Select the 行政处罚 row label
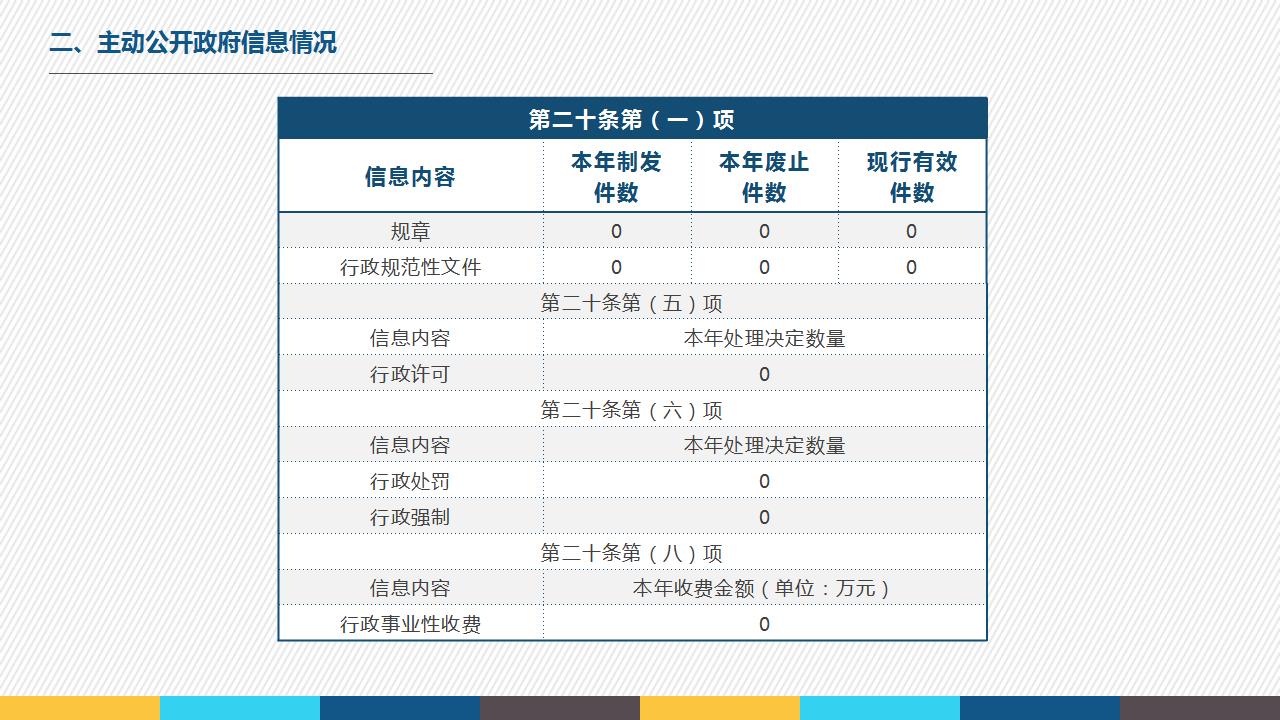 click(410, 481)
